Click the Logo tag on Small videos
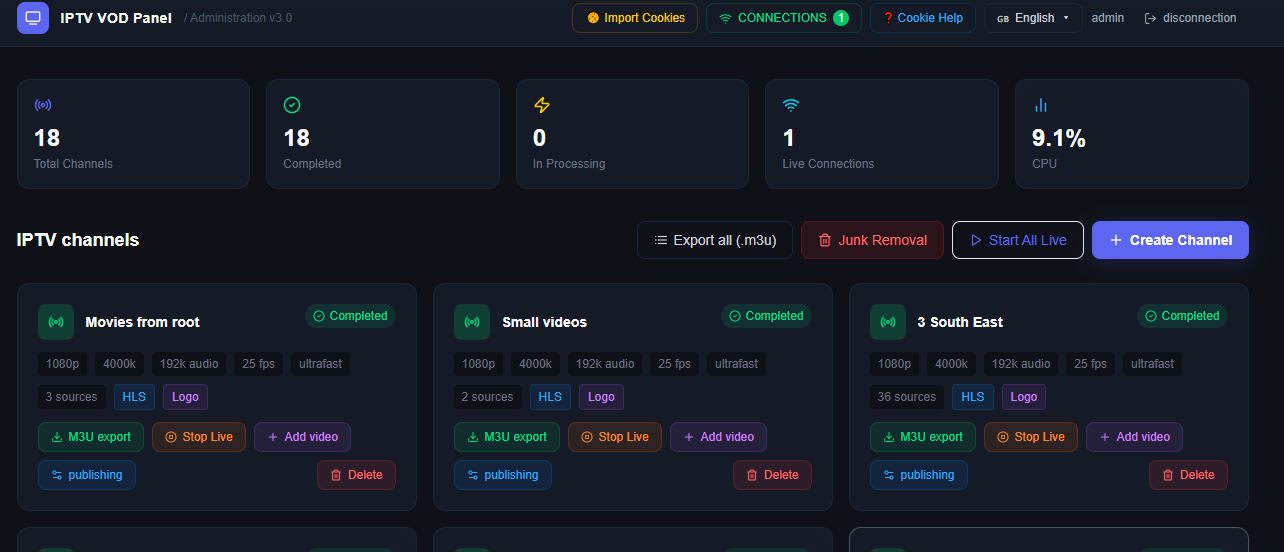This screenshot has height=552, width=1284. (x=601, y=397)
